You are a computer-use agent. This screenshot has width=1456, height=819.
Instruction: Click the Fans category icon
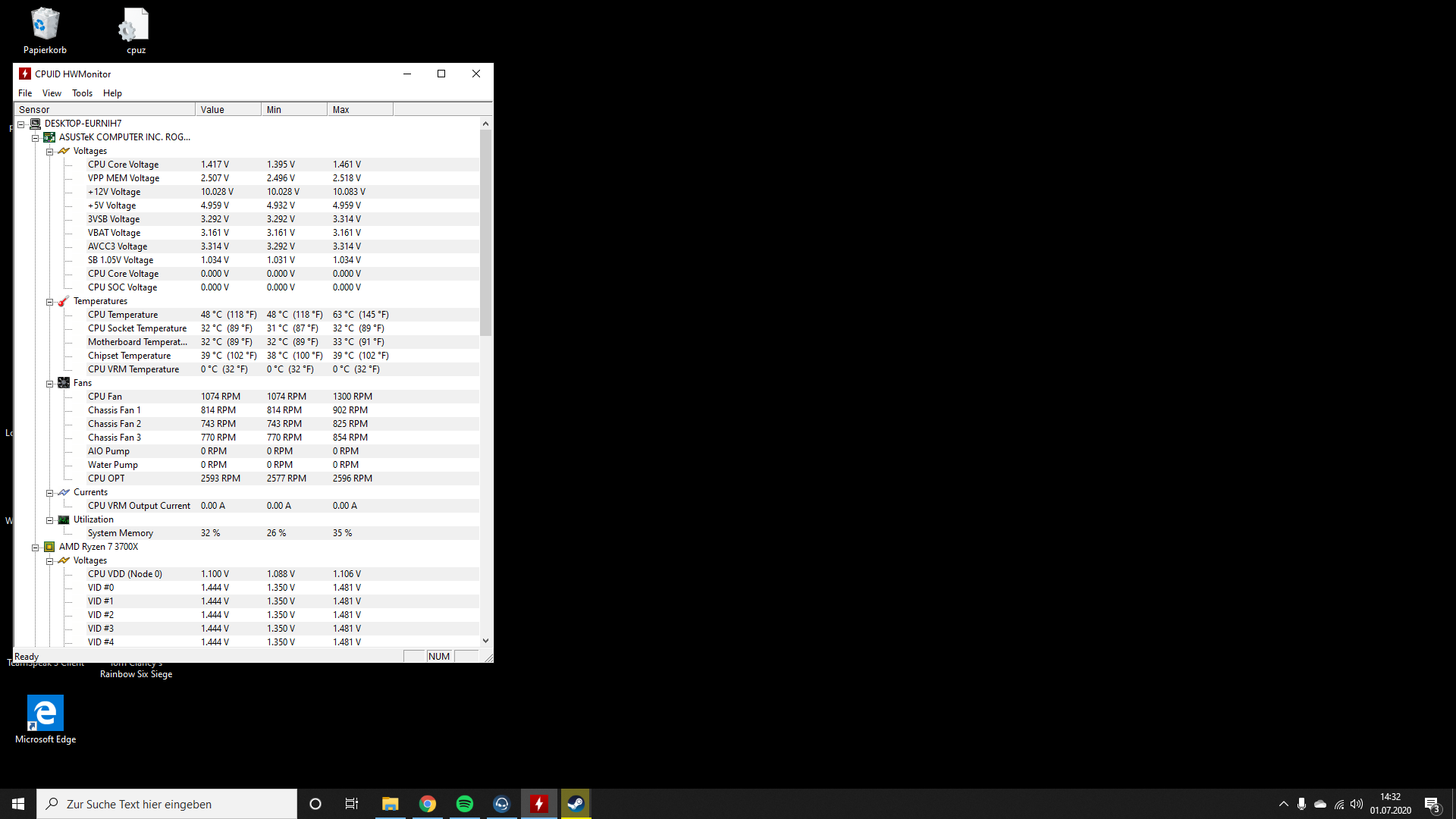64,383
